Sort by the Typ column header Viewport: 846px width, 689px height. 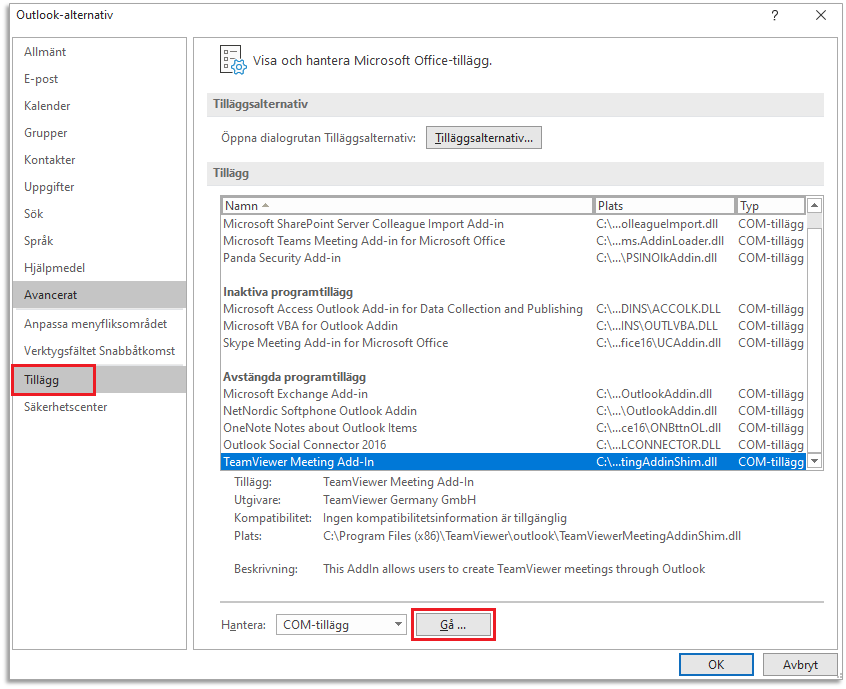click(770, 206)
